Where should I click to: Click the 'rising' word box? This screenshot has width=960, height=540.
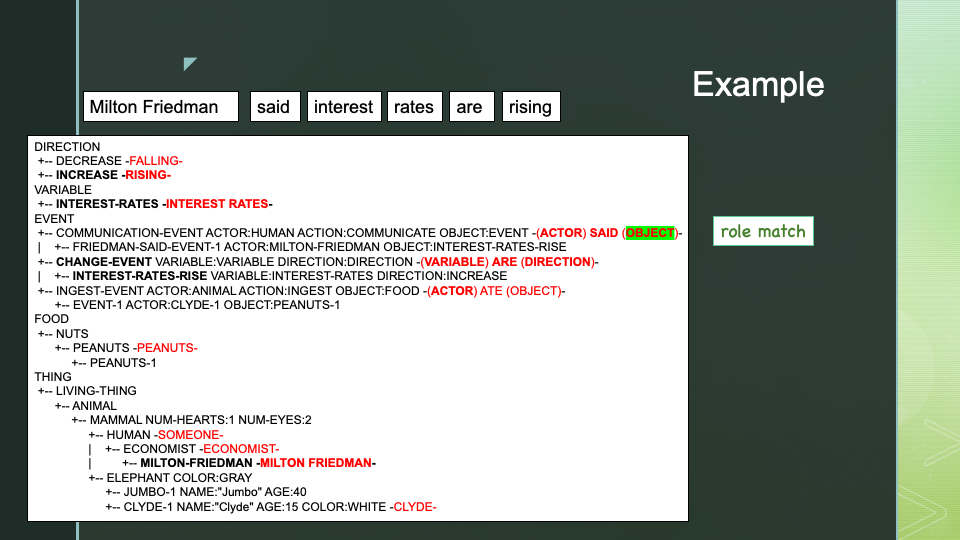click(531, 107)
